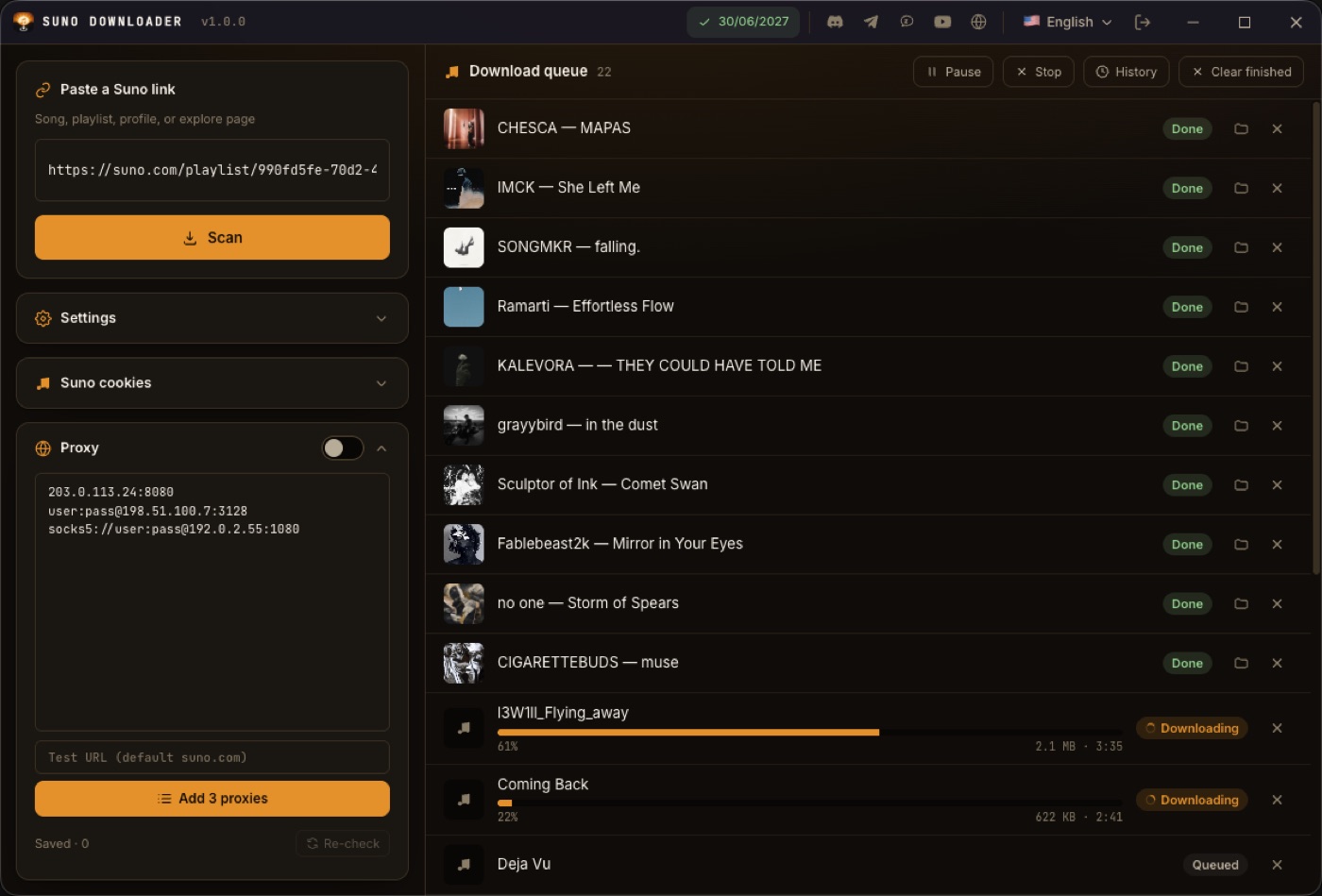Click into the proxy list text area
The width and height of the screenshot is (1322, 896).
(x=212, y=602)
